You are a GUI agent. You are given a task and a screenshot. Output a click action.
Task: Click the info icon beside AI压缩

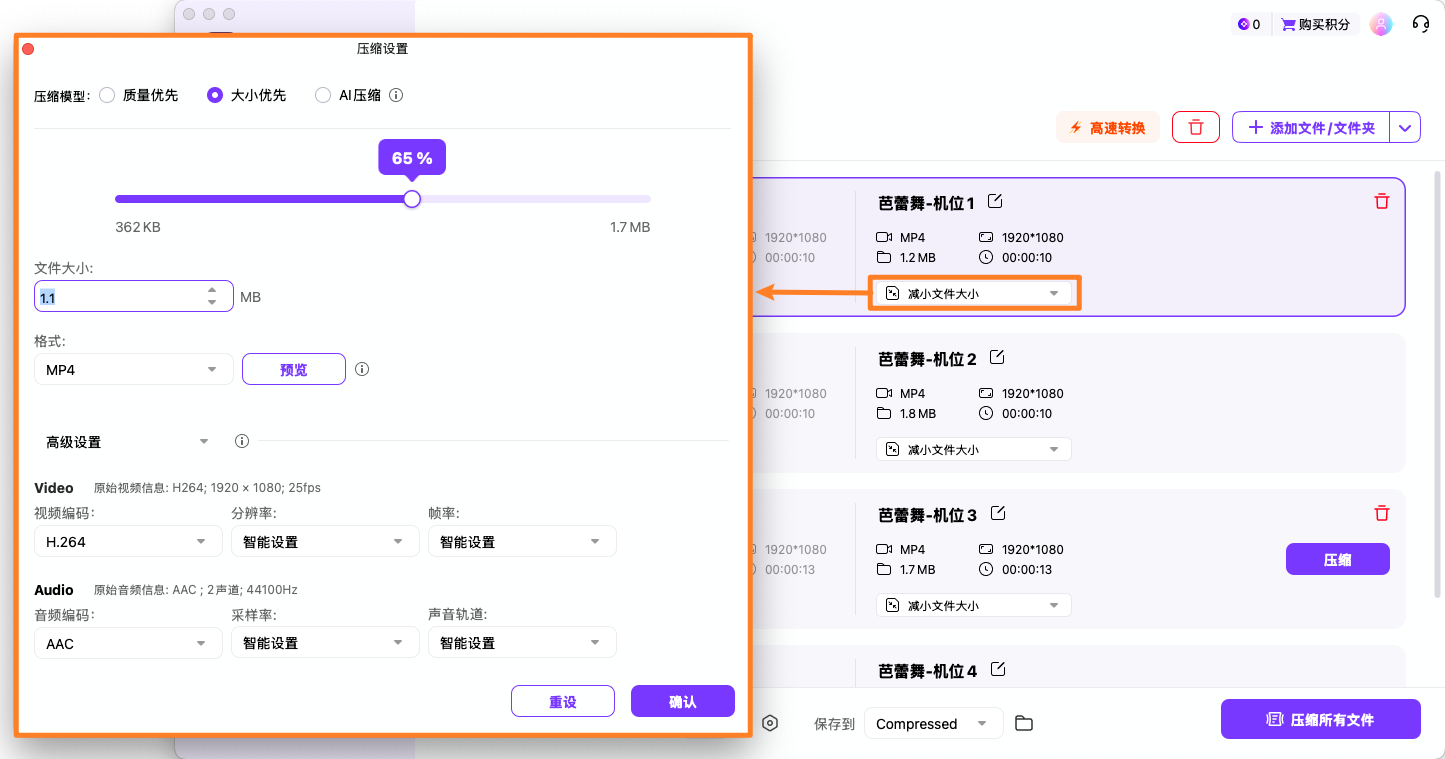point(396,95)
